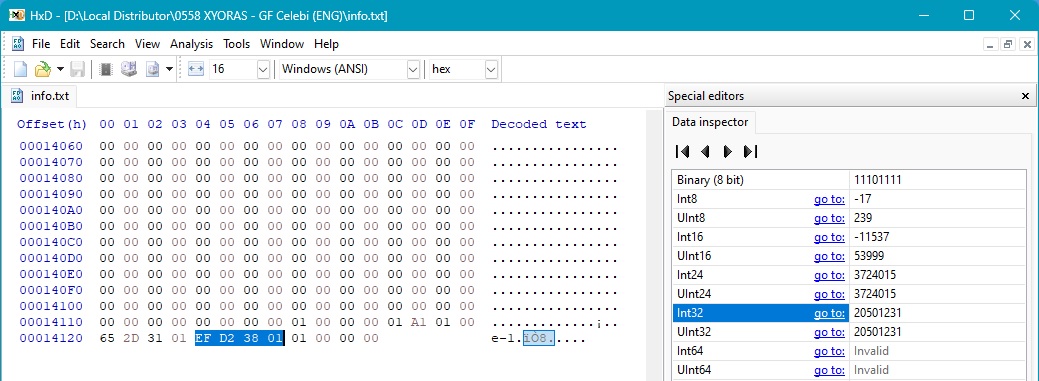Open the Help menu
Viewport: 1039px width, 381px height.
click(x=326, y=44)
